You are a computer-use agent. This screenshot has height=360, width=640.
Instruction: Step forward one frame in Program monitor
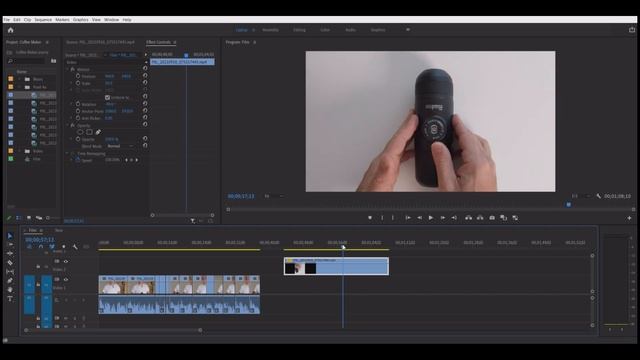[442, 218]
